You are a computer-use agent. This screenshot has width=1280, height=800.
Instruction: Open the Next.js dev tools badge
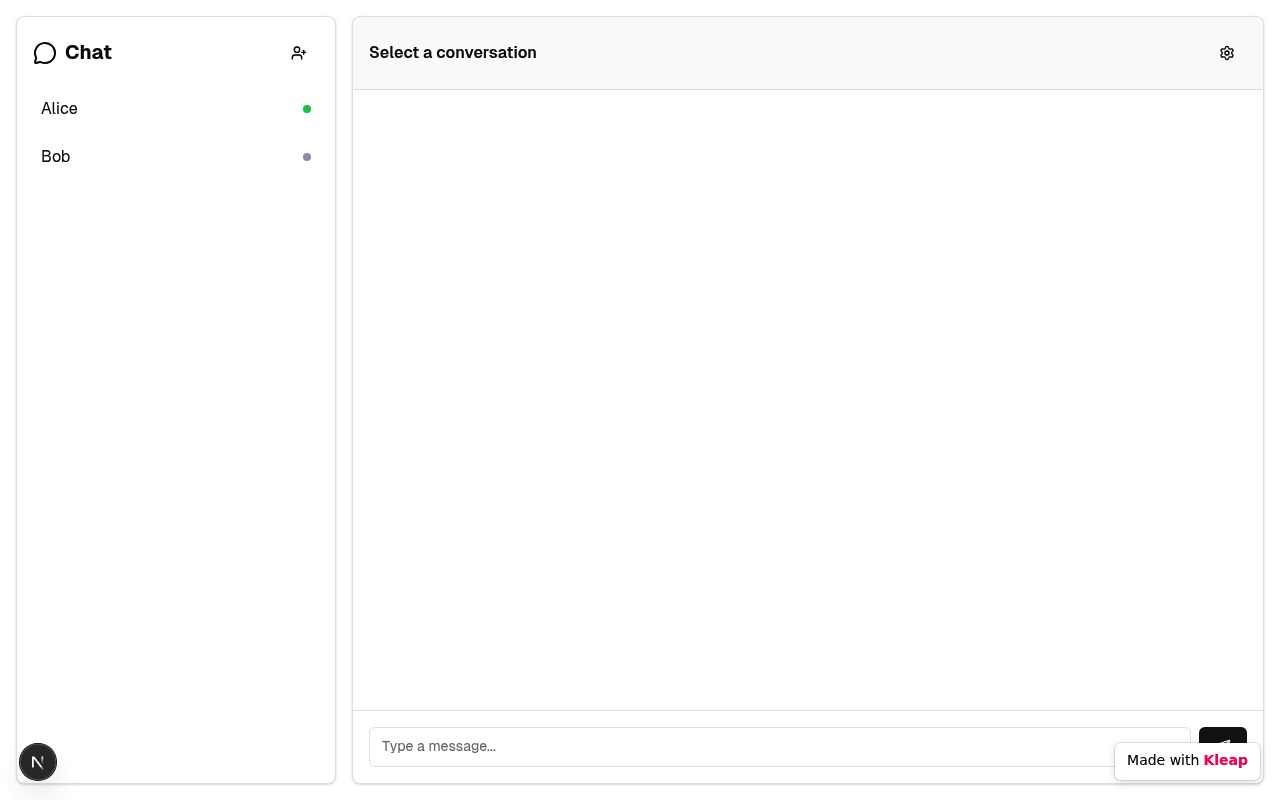[38, 762]
